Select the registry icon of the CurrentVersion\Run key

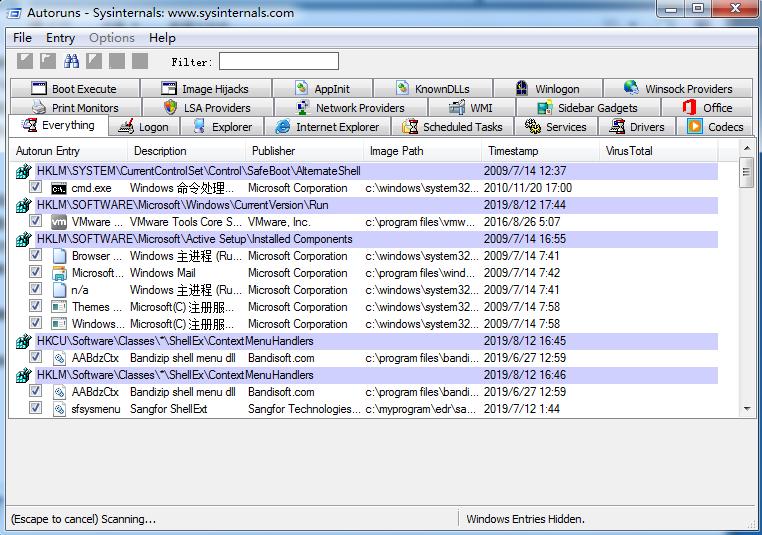point(22,205)
